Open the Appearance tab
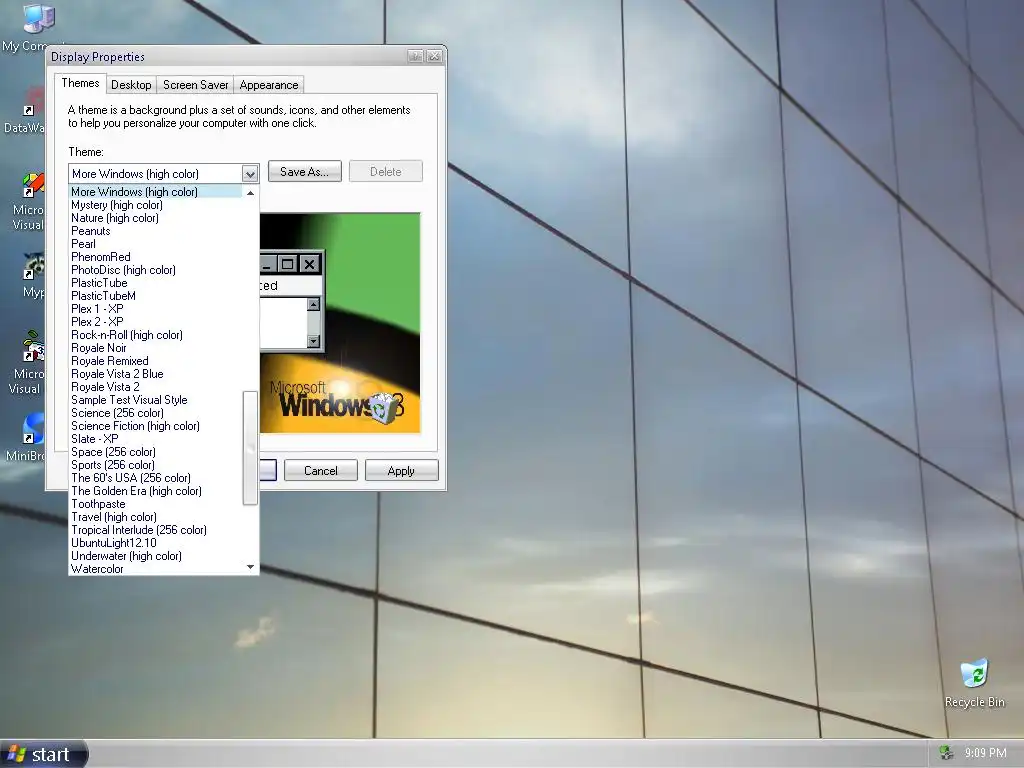Viewport: 1024px width, 768px height. (268, 85)
